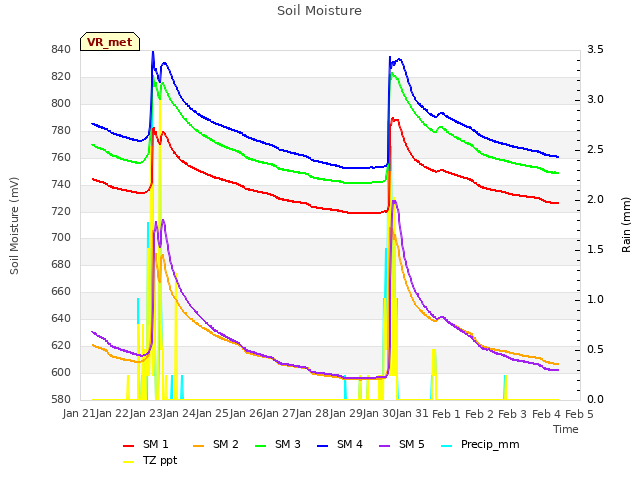Click the red SM 1 legend swatch

click(129, 446)
